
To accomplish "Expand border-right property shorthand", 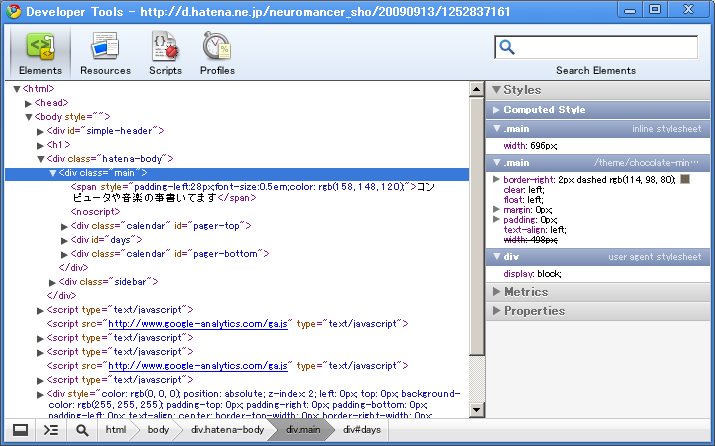I will 497,179.
